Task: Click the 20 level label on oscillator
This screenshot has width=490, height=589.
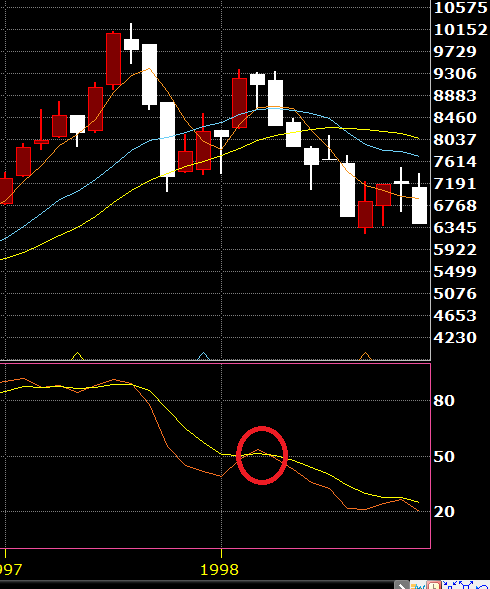Action: [444, 511]
